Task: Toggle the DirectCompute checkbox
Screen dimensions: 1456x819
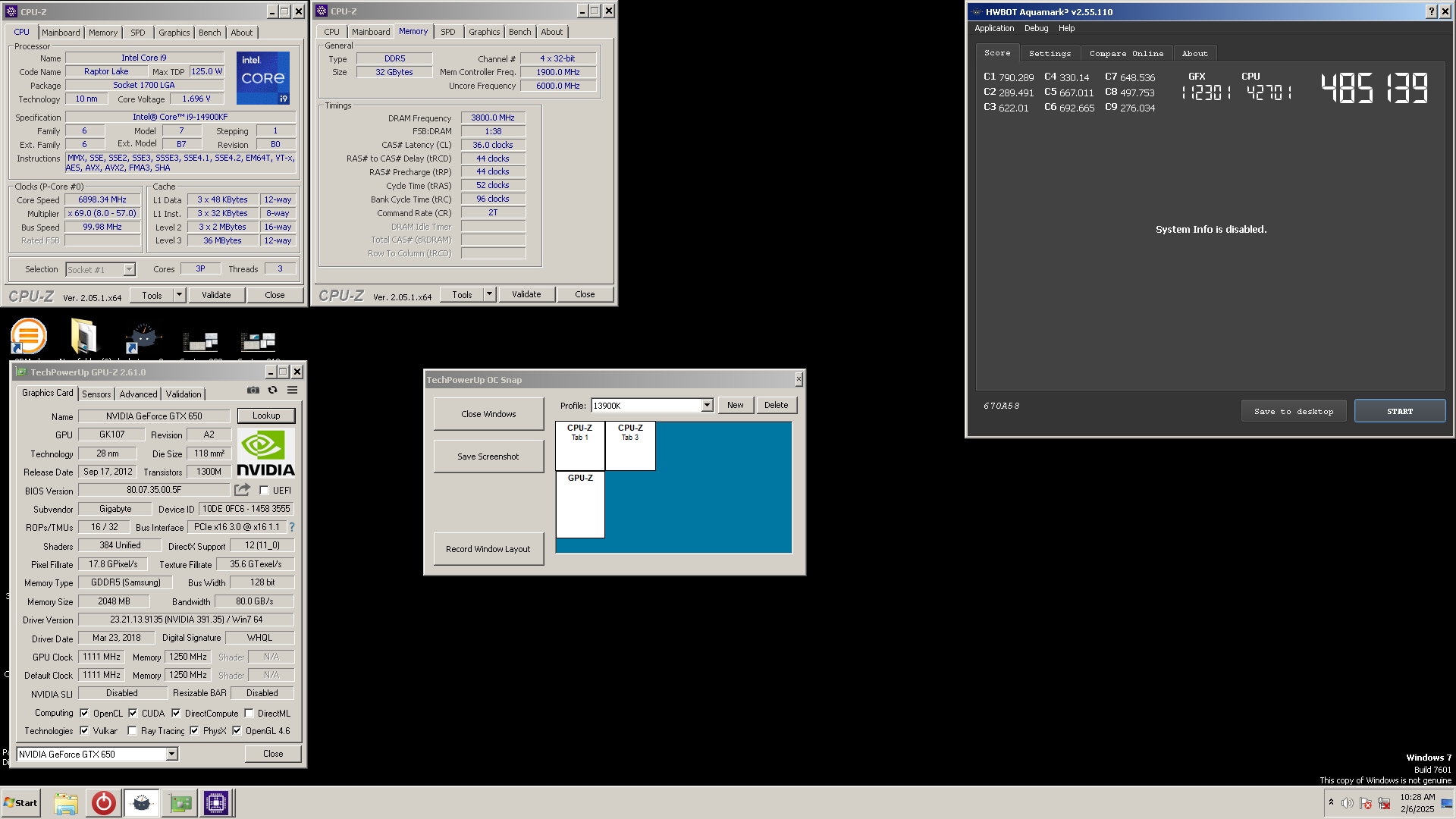Action: tap(176, 714)
